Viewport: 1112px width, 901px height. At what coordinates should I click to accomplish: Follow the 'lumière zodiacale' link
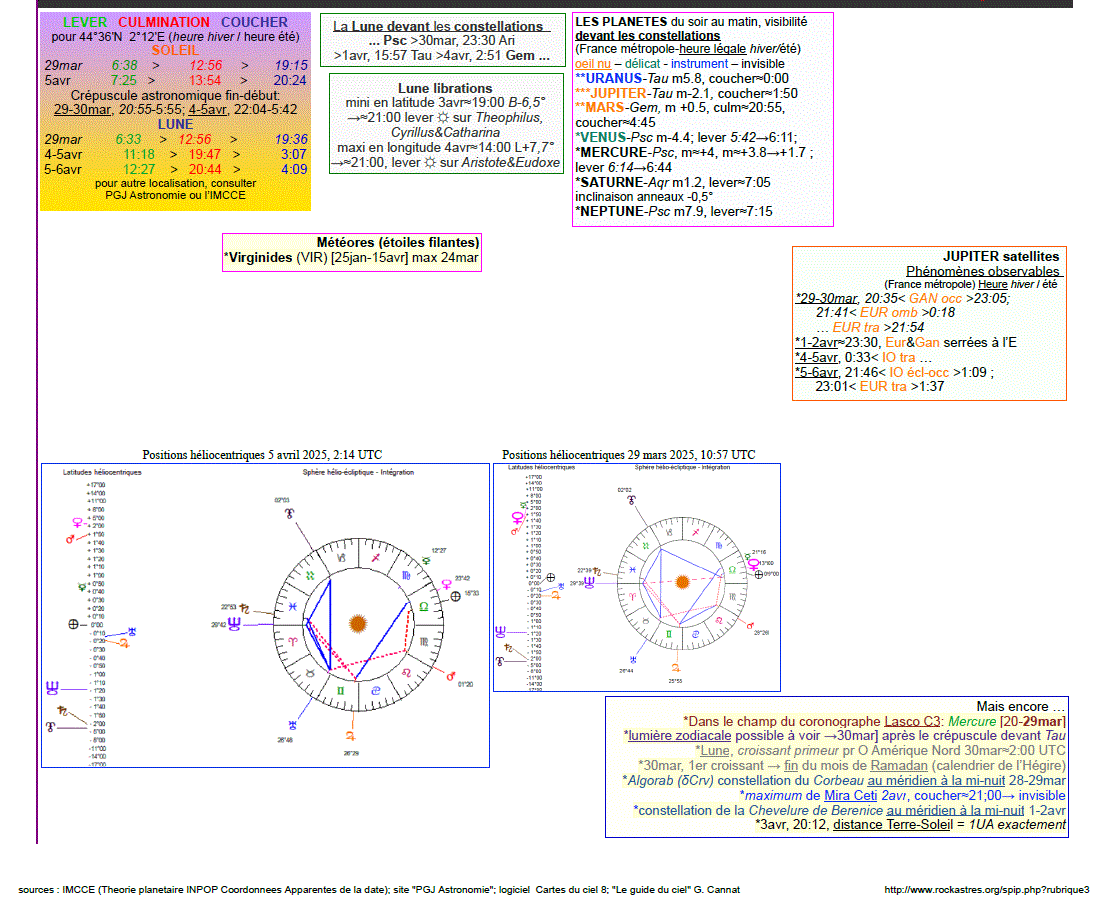pyautogui.click(x=679, y=736)
